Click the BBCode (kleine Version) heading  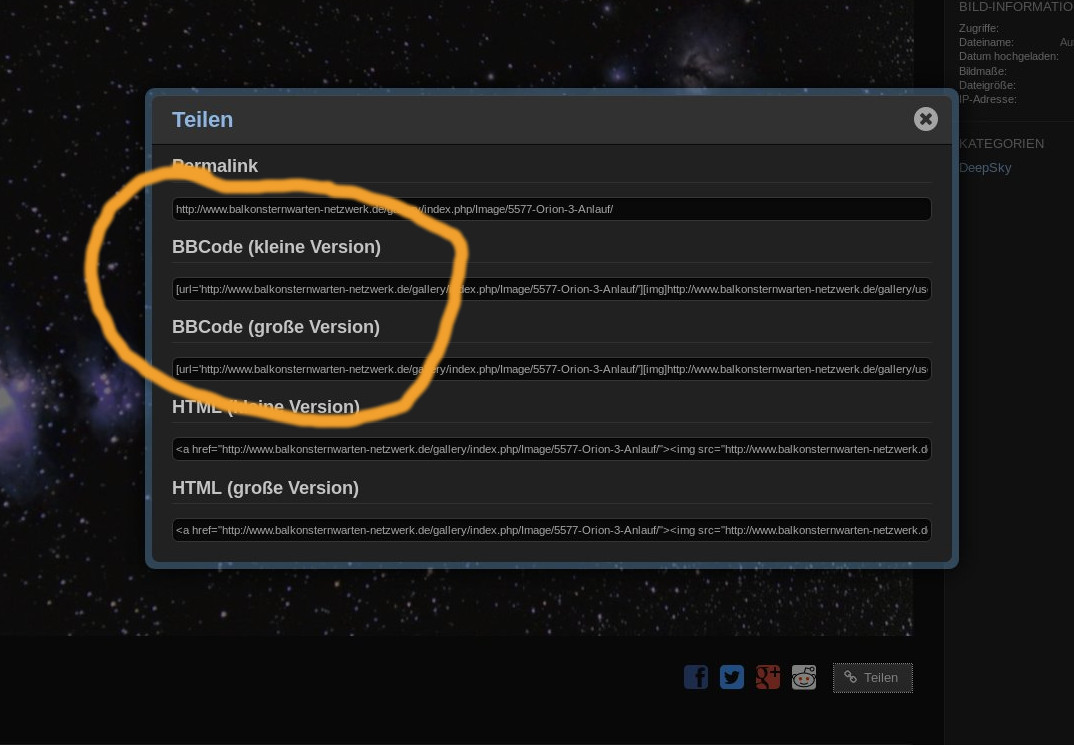276,247
